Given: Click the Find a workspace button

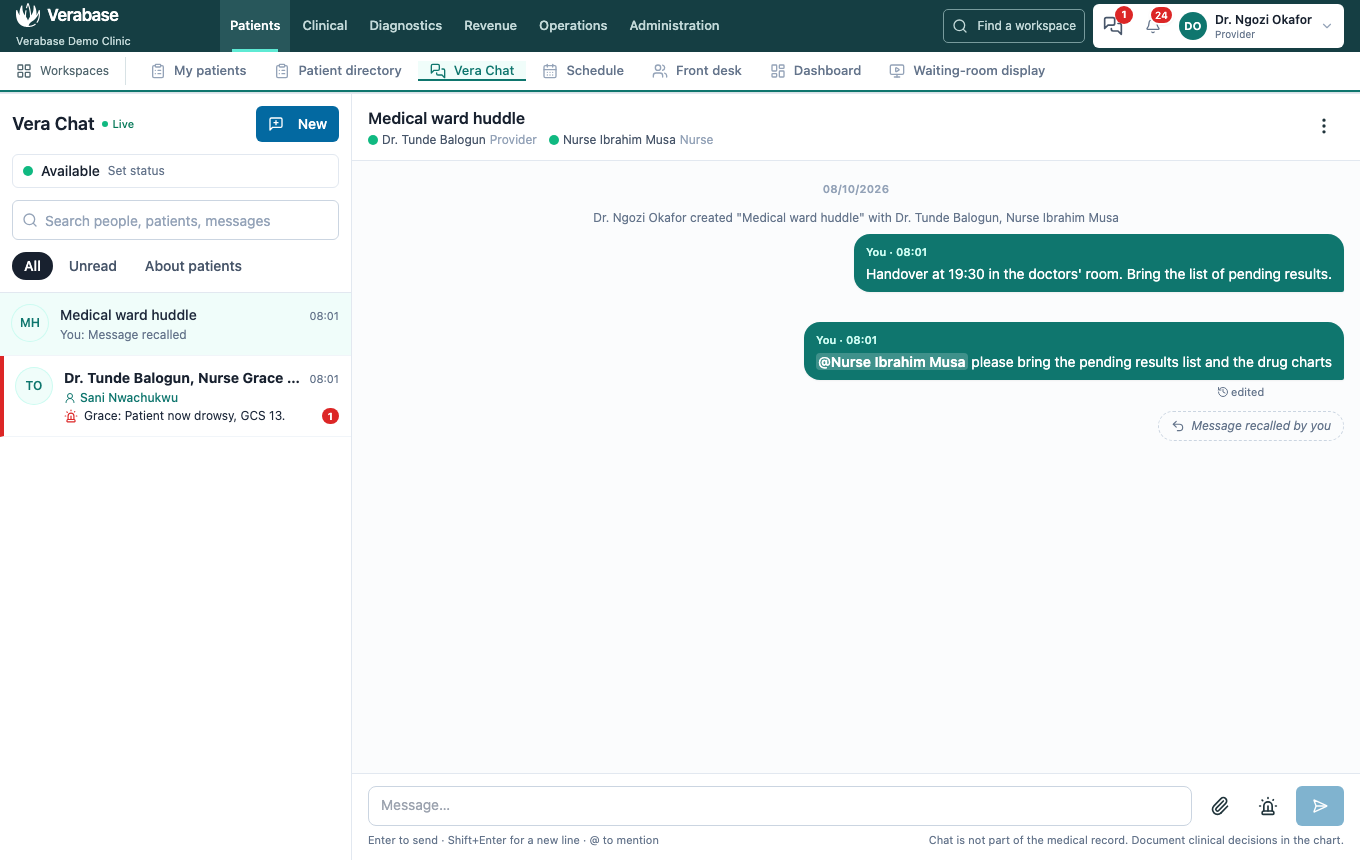Looking at the screenshot, I should (x=1014, y=26).
